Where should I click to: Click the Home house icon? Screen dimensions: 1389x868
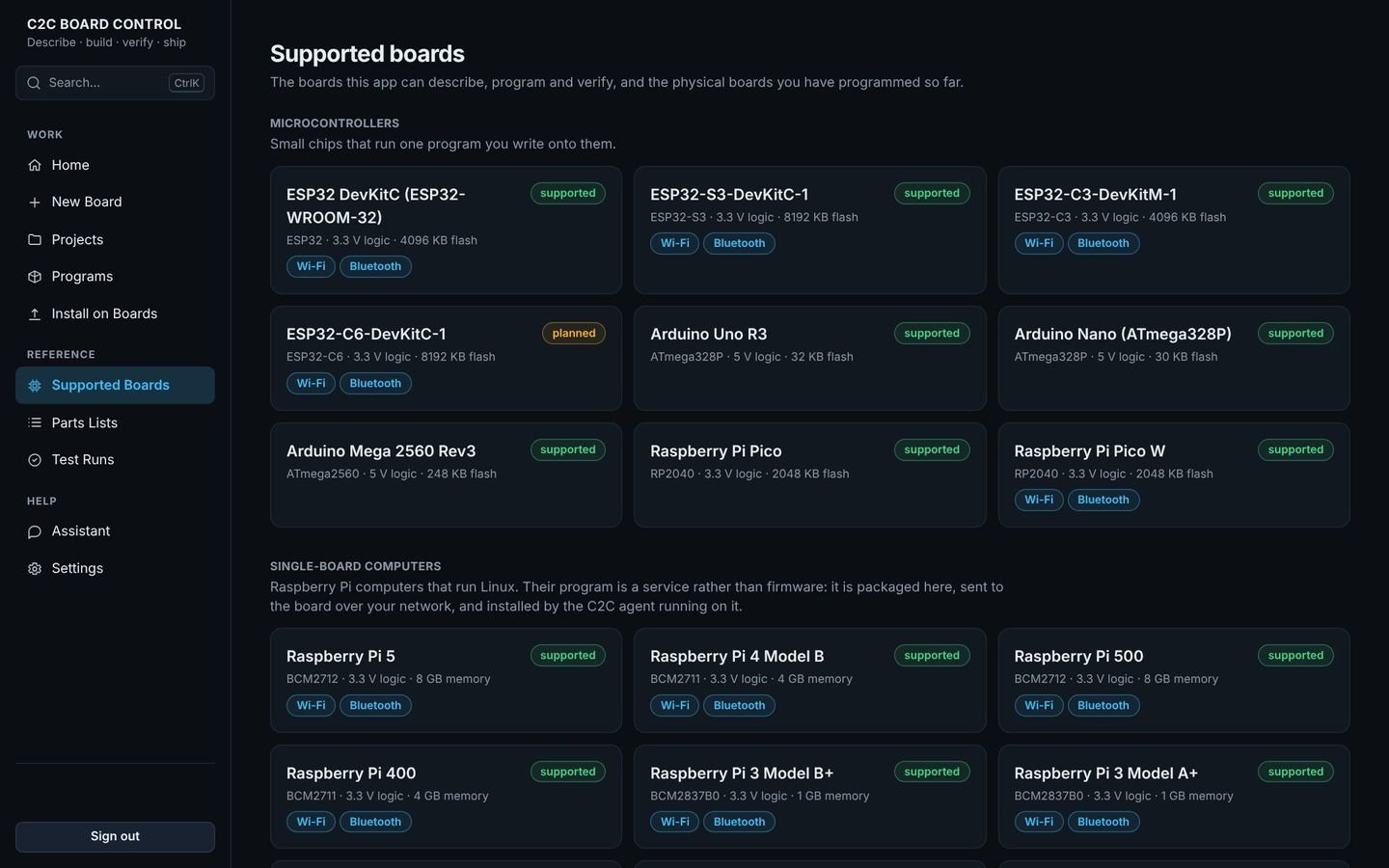(35, 165)
